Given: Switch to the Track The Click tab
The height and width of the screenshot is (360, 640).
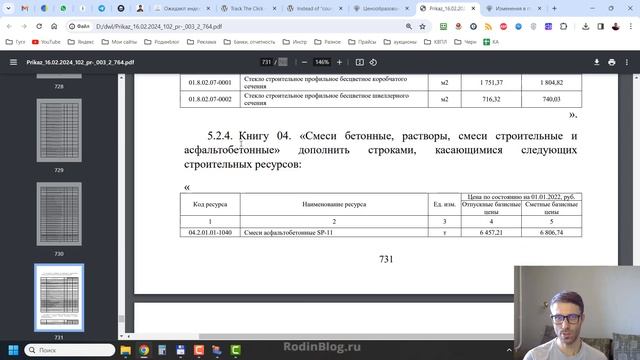Looking at the screenshot, I should coord(247,8).
